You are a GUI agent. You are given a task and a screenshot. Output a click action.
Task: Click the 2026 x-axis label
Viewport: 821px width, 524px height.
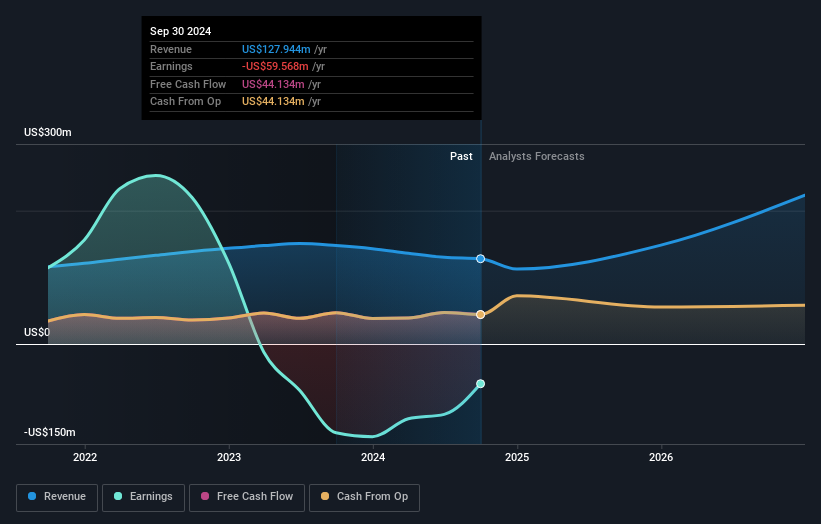(661, 458)
